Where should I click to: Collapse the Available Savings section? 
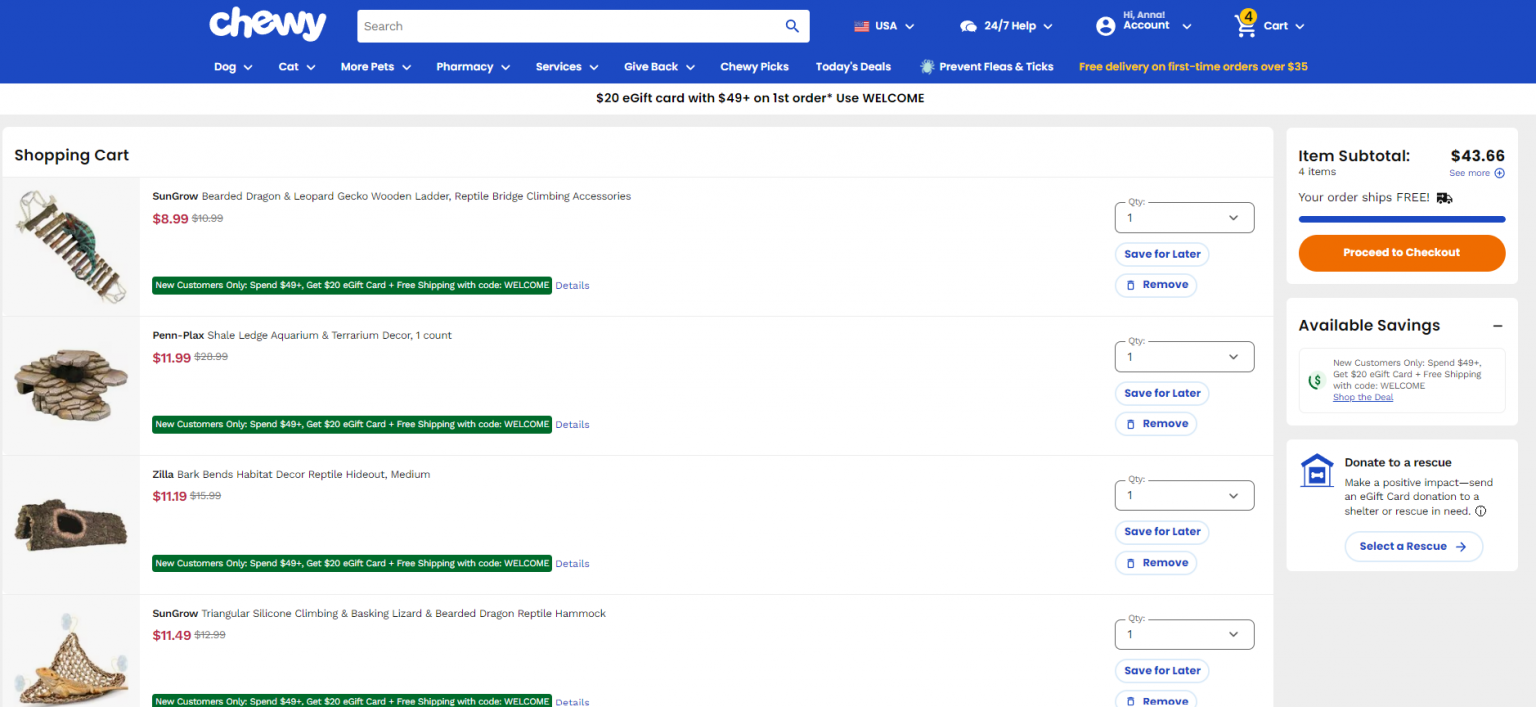coord(1497,326)
